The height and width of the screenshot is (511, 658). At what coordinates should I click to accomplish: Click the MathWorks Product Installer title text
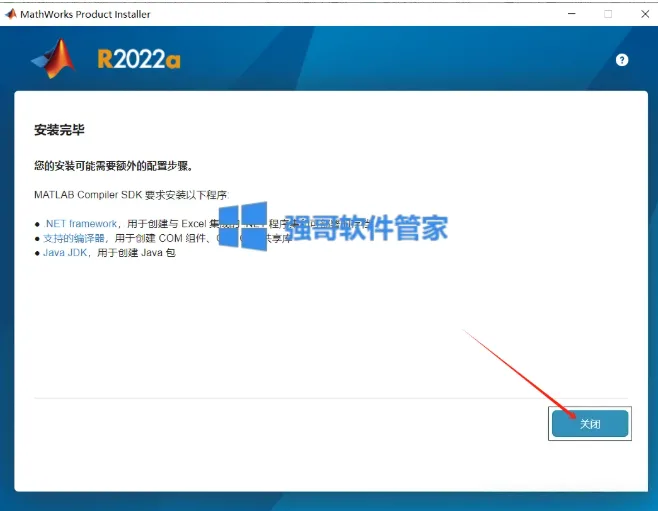click(x=85, y=14)
